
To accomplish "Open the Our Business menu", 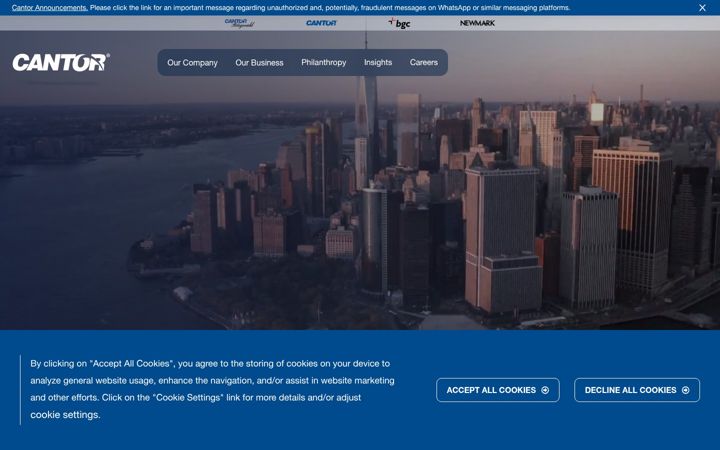I will 259,62.
